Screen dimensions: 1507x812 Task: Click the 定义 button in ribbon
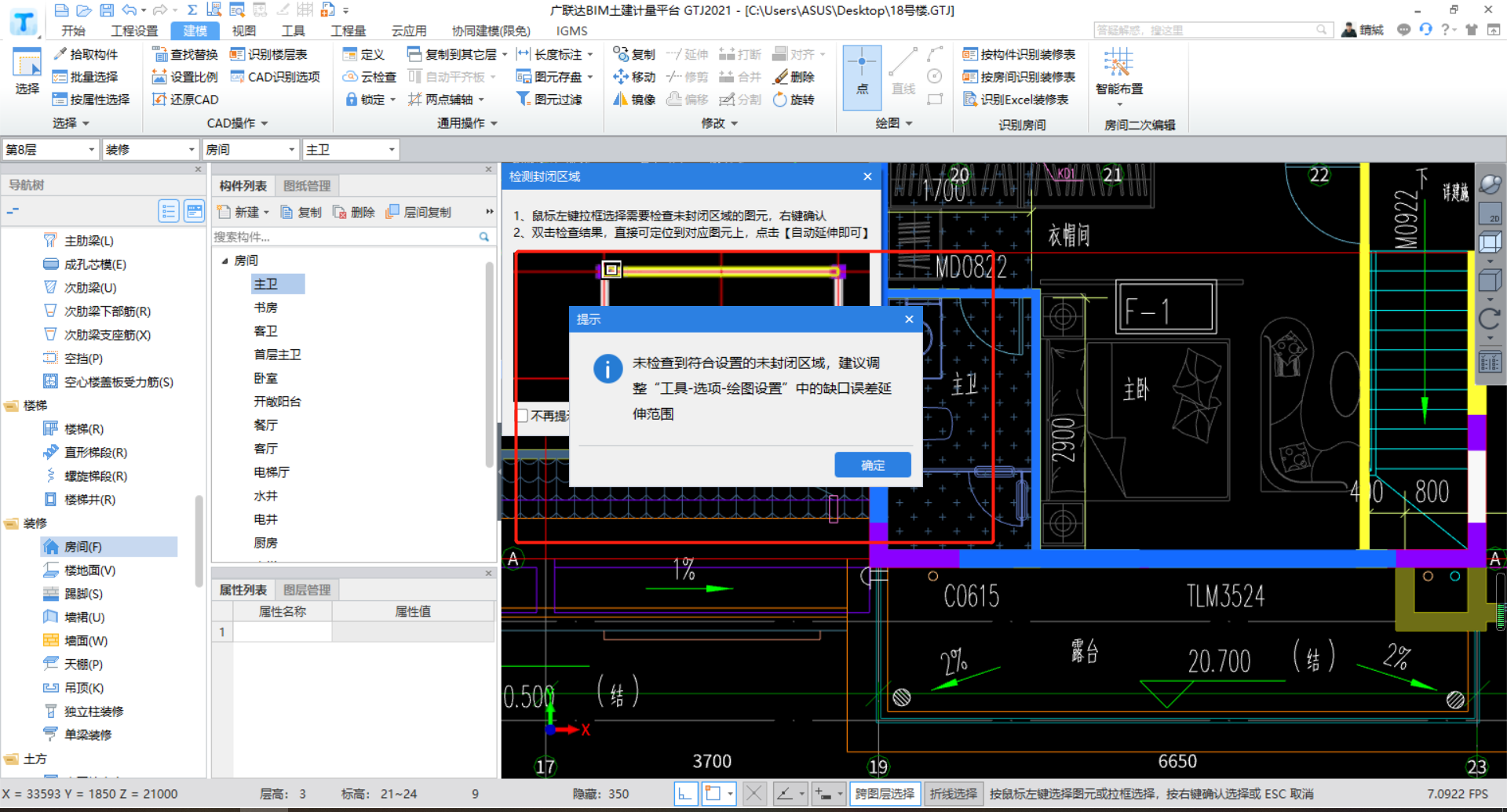pyautogui.click(x=363, y=54)
